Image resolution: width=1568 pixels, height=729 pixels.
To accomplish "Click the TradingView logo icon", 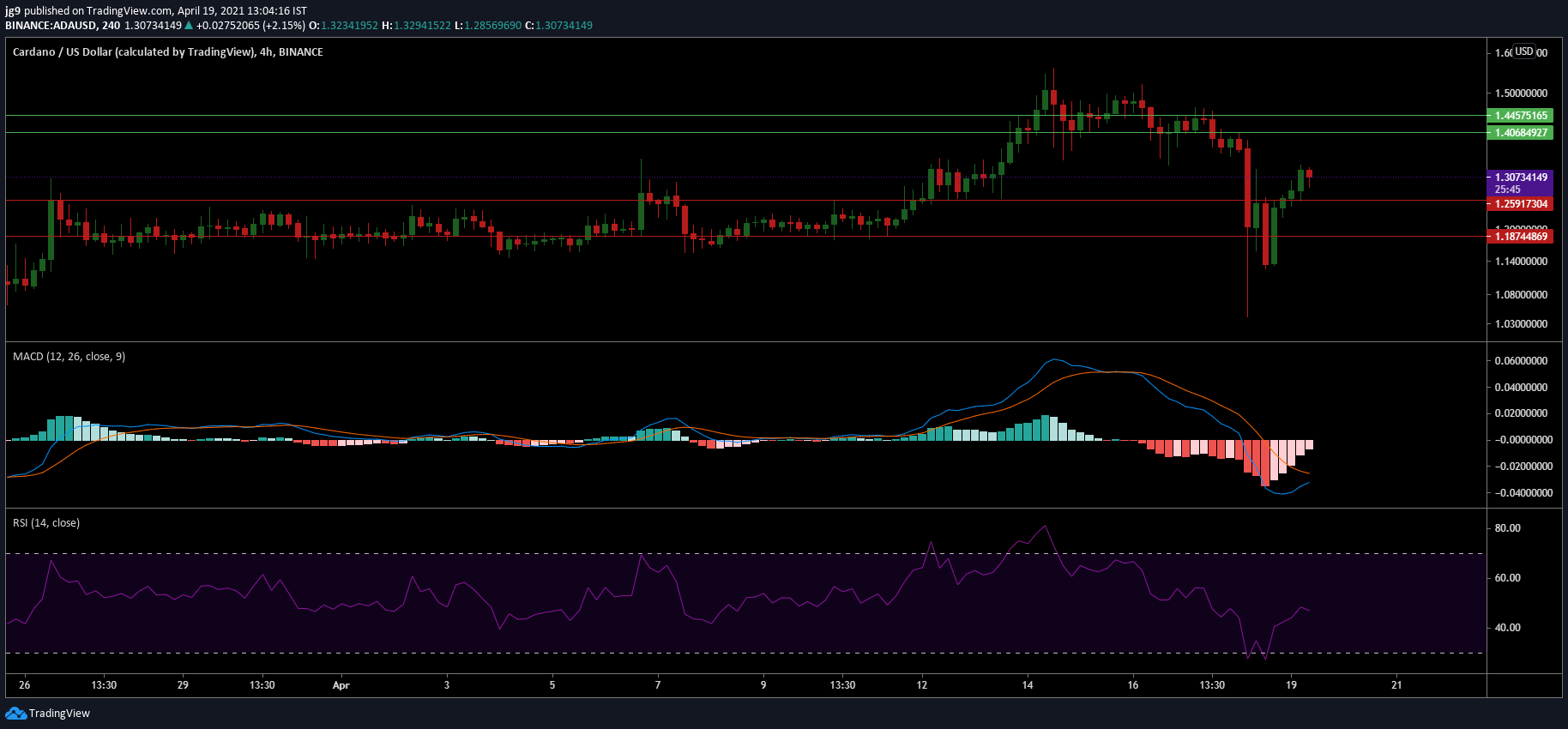I will coord(15,714).
